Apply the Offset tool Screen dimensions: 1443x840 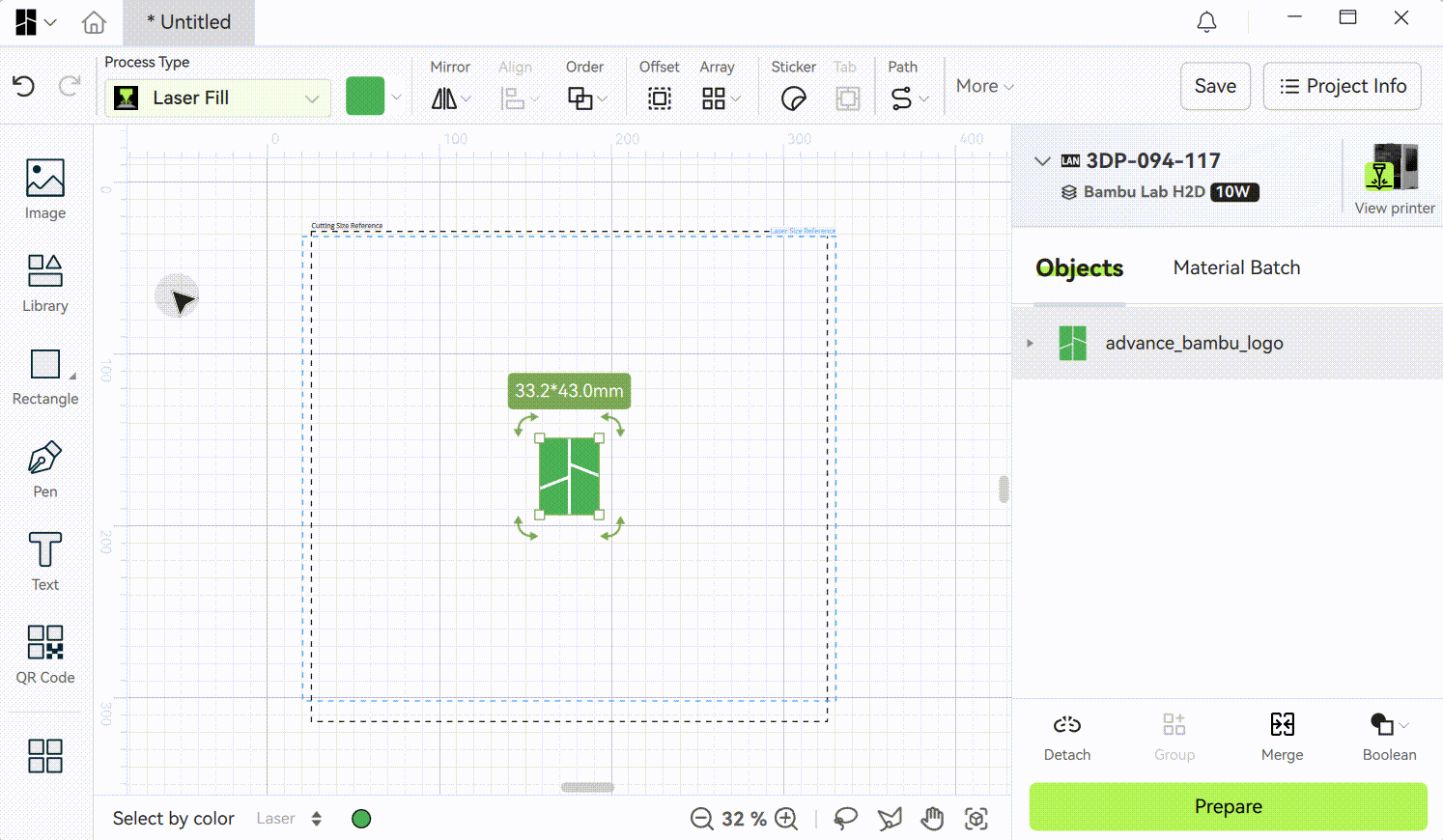click(x=660, y=98)
